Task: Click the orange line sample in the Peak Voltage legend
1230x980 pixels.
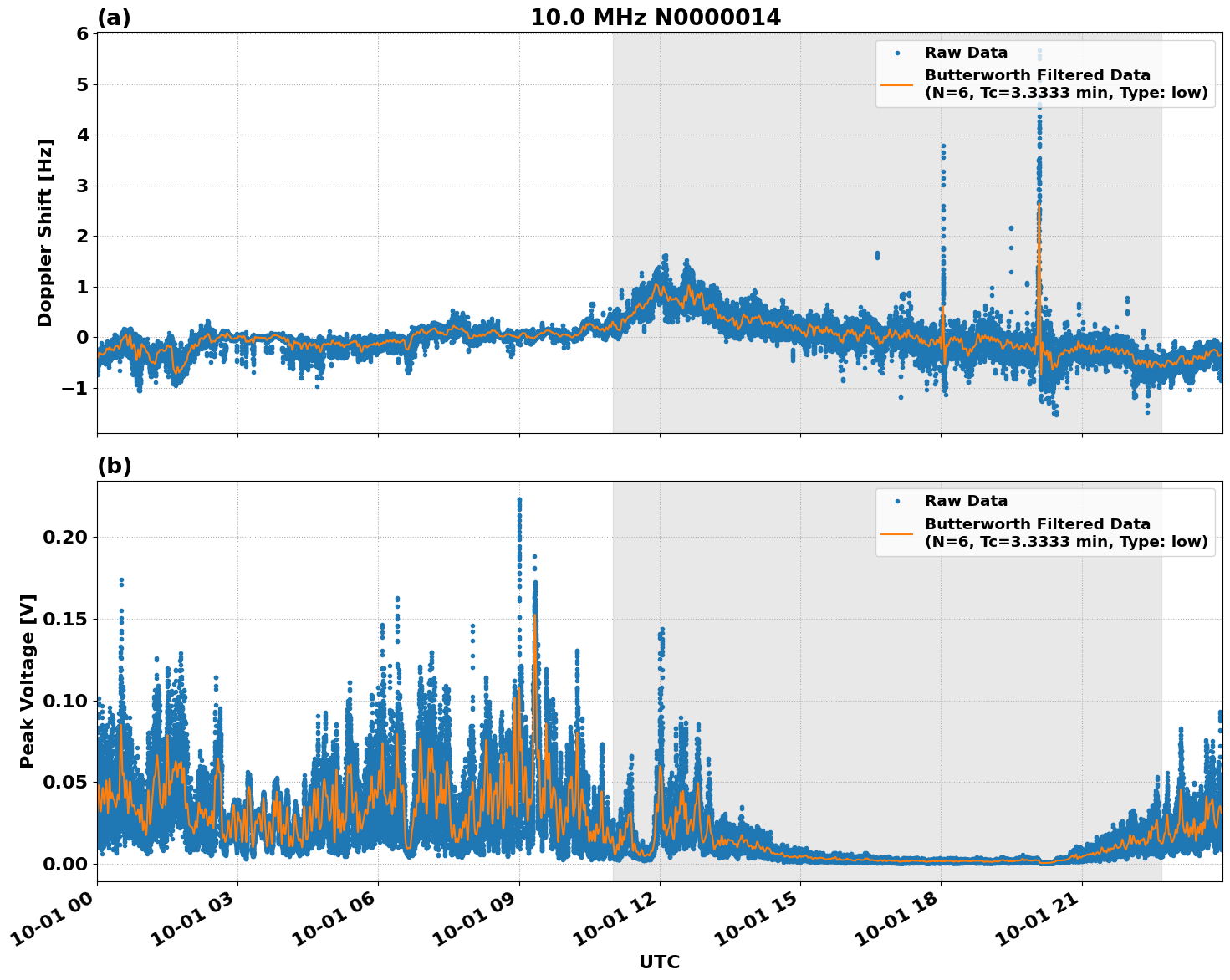Action: tap(897, 533)
